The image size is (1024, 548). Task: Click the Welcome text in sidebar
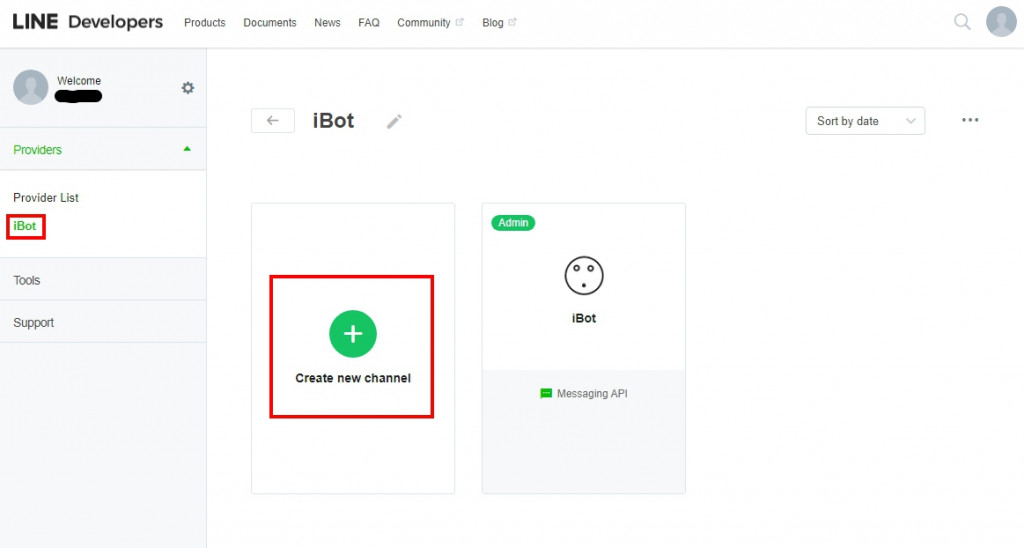(x=79, y=80)
